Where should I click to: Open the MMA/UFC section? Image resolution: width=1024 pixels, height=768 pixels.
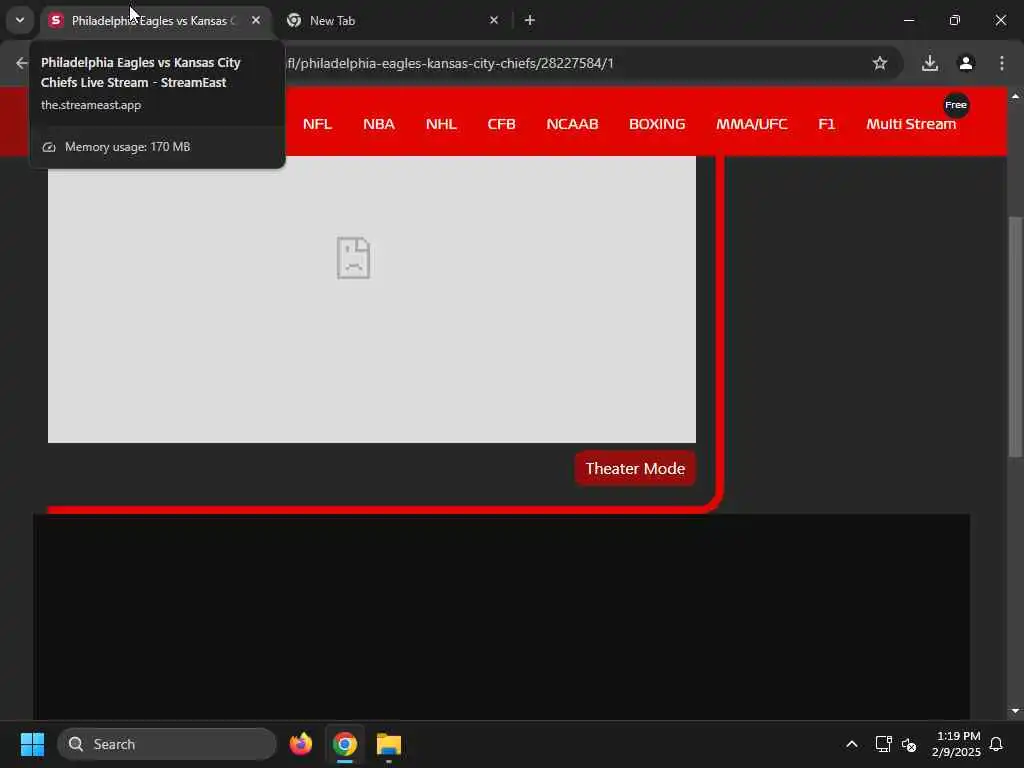(752, 124)
